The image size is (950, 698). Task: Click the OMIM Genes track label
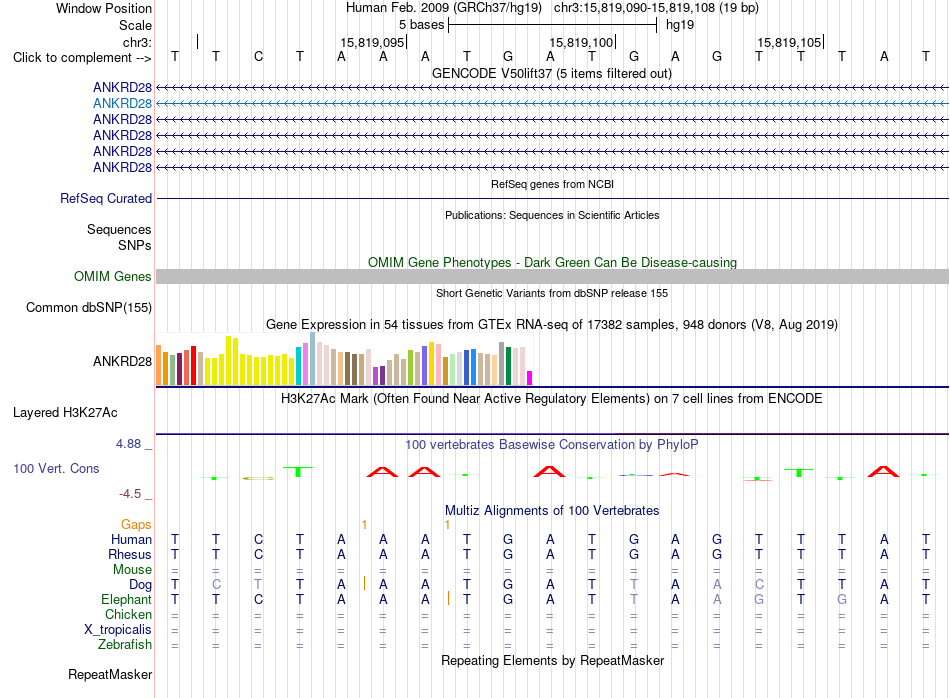113,276
